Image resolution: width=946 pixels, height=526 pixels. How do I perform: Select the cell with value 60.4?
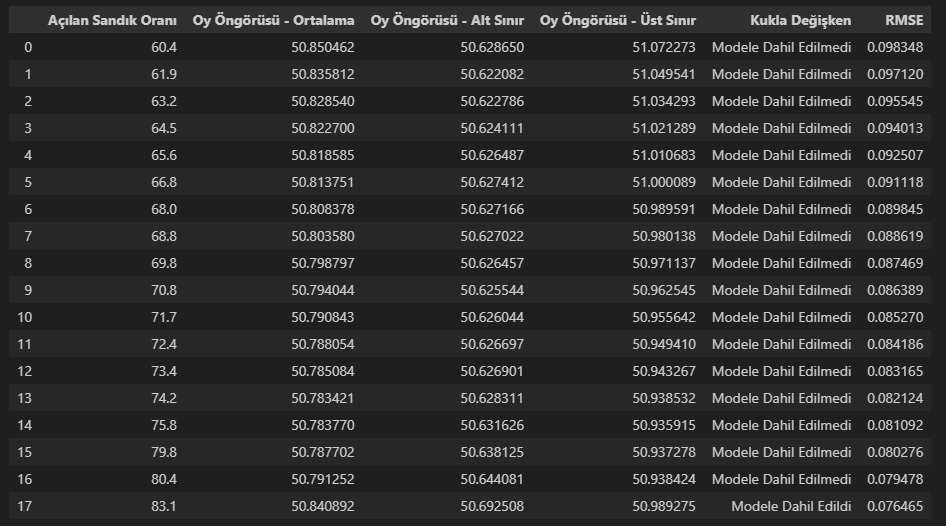coord(160,47)
